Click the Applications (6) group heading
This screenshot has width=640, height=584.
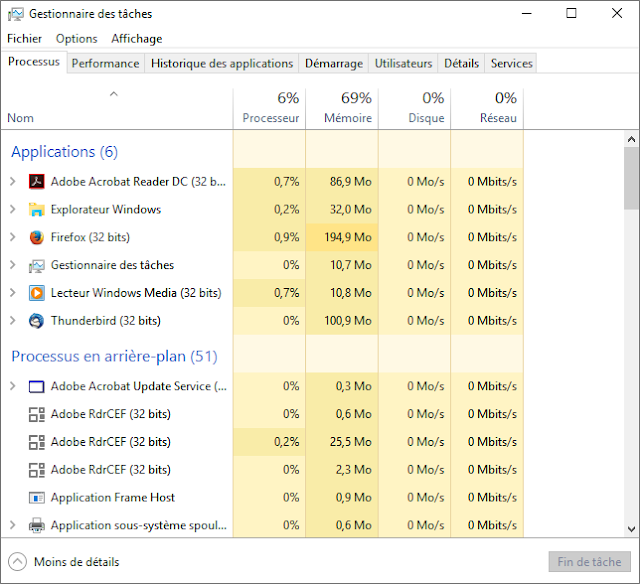[64, 152]
